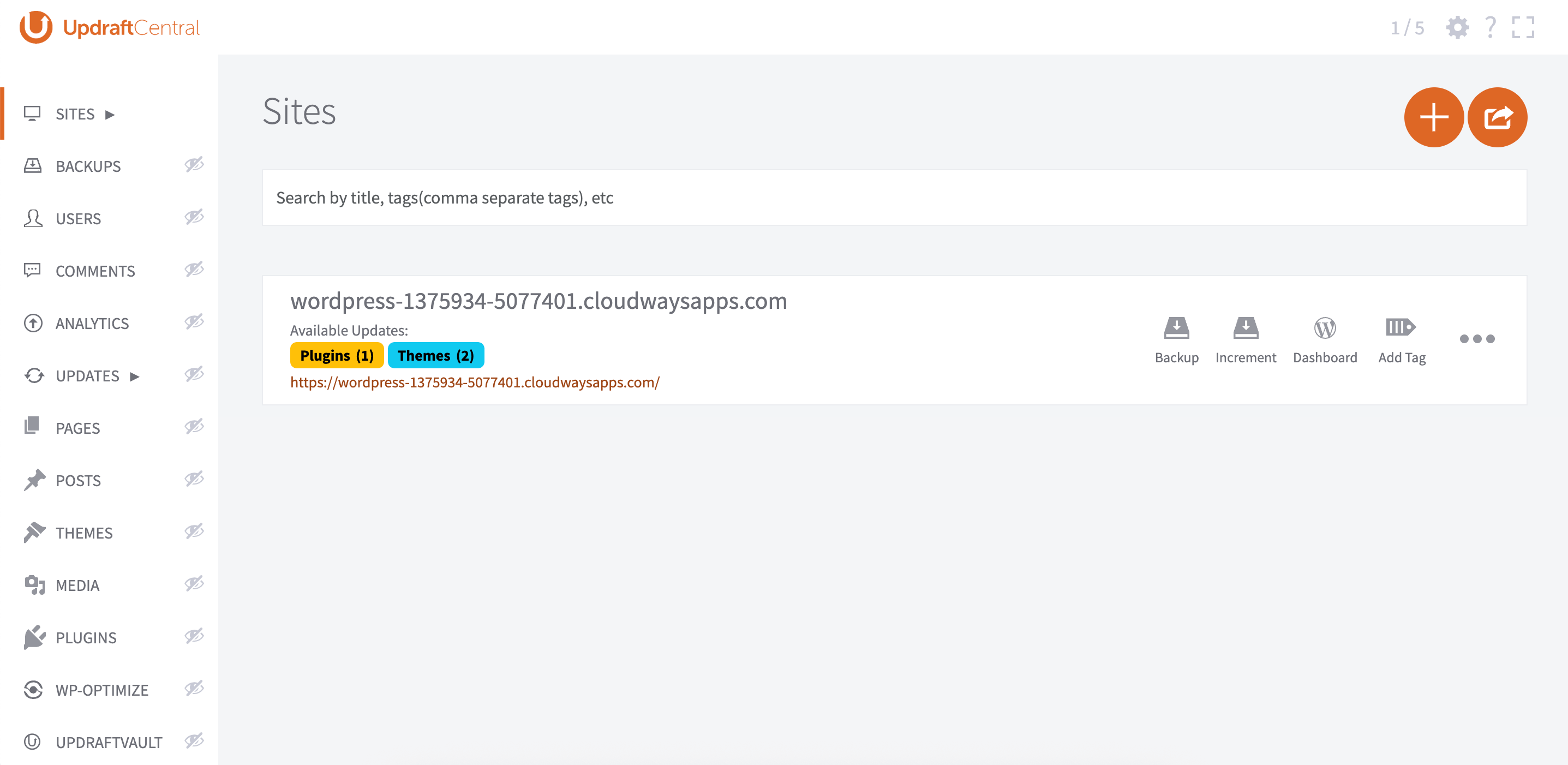Click the orange share/export sites button
Image resolution: width=1568 pixels, height=765 pixels.
click(x=1497, y=117)
